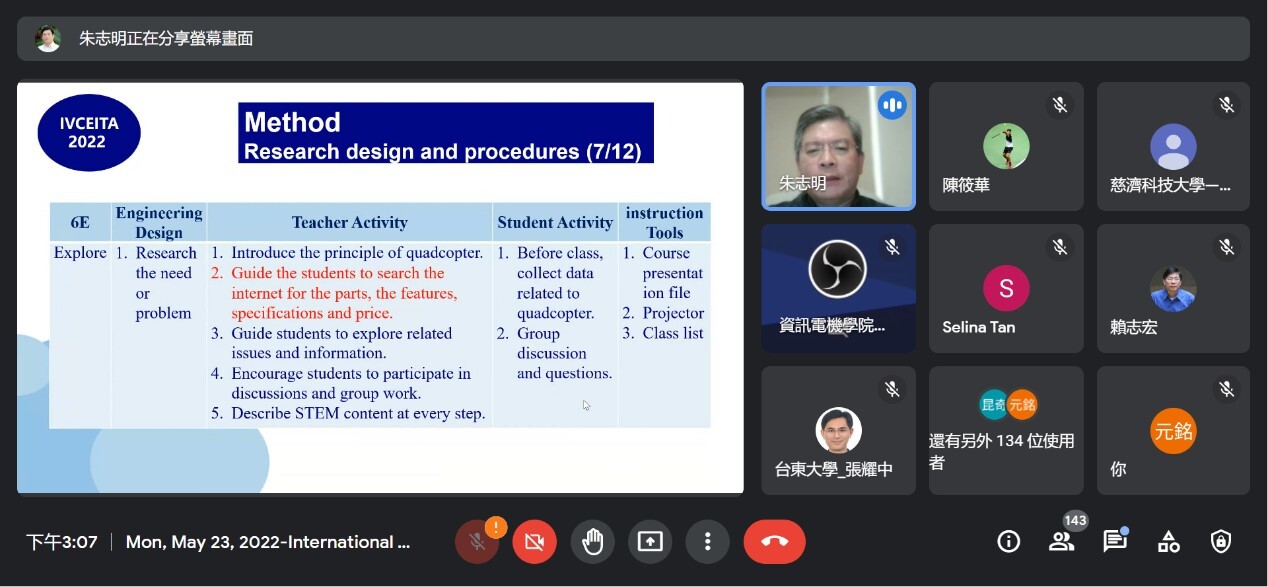
Task: Click the 6E column header
Action: [80, 222]
